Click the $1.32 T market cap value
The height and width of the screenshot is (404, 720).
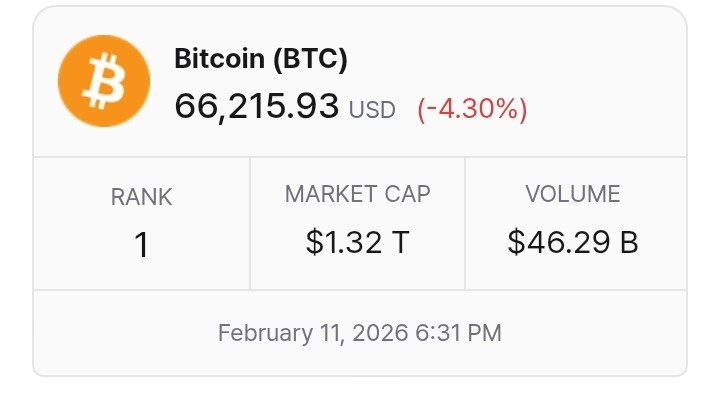[x=358, y=242]
